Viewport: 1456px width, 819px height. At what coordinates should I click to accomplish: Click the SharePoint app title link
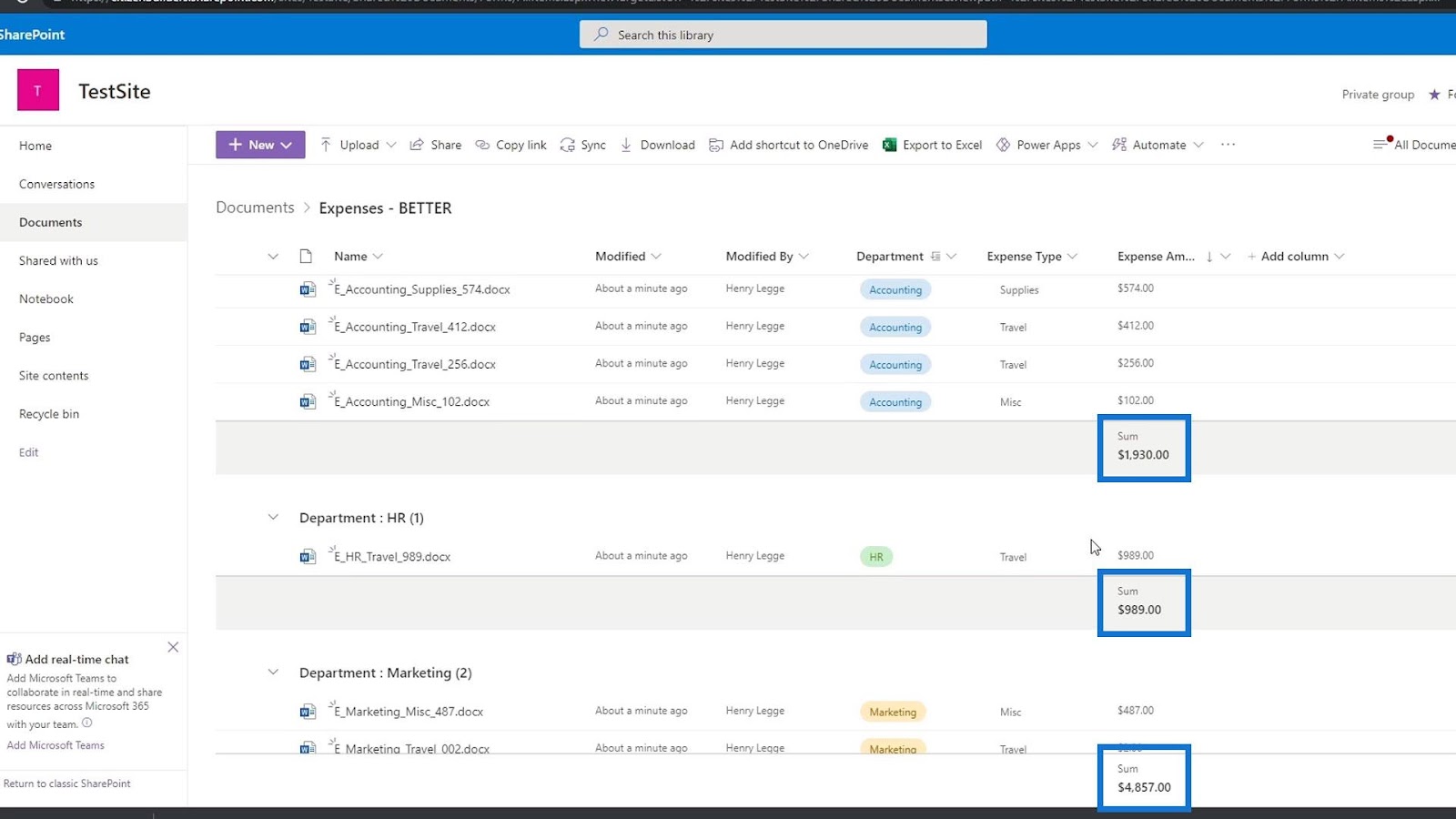pos(32,35)
